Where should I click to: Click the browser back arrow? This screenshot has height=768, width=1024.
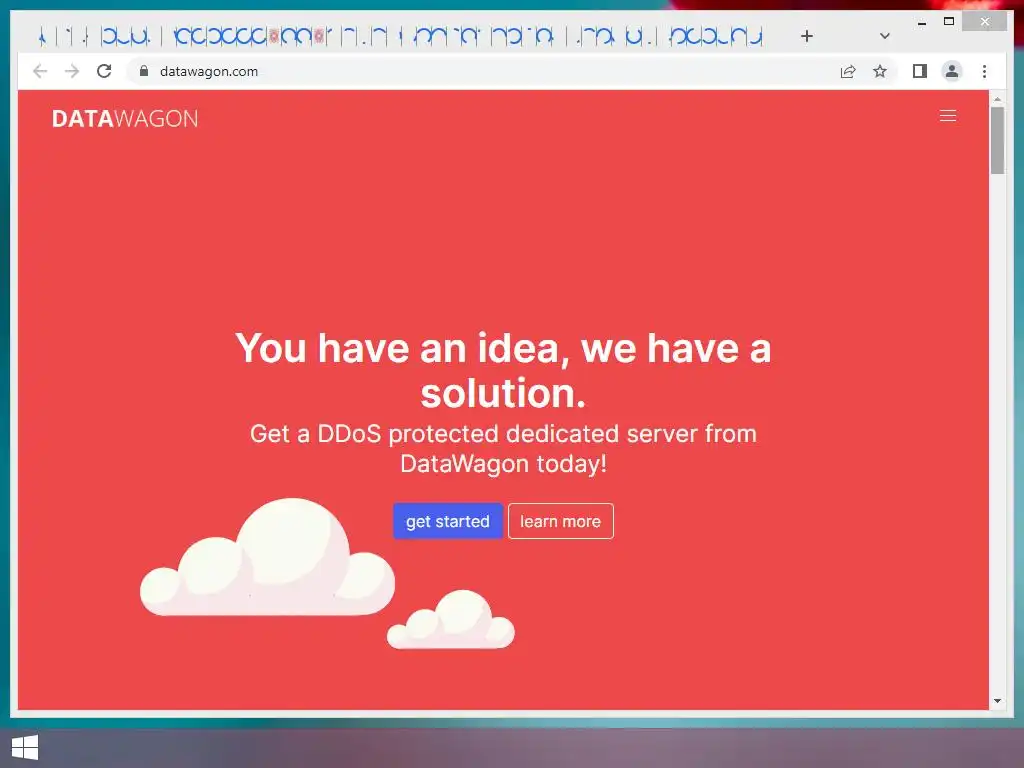(40, 71)
